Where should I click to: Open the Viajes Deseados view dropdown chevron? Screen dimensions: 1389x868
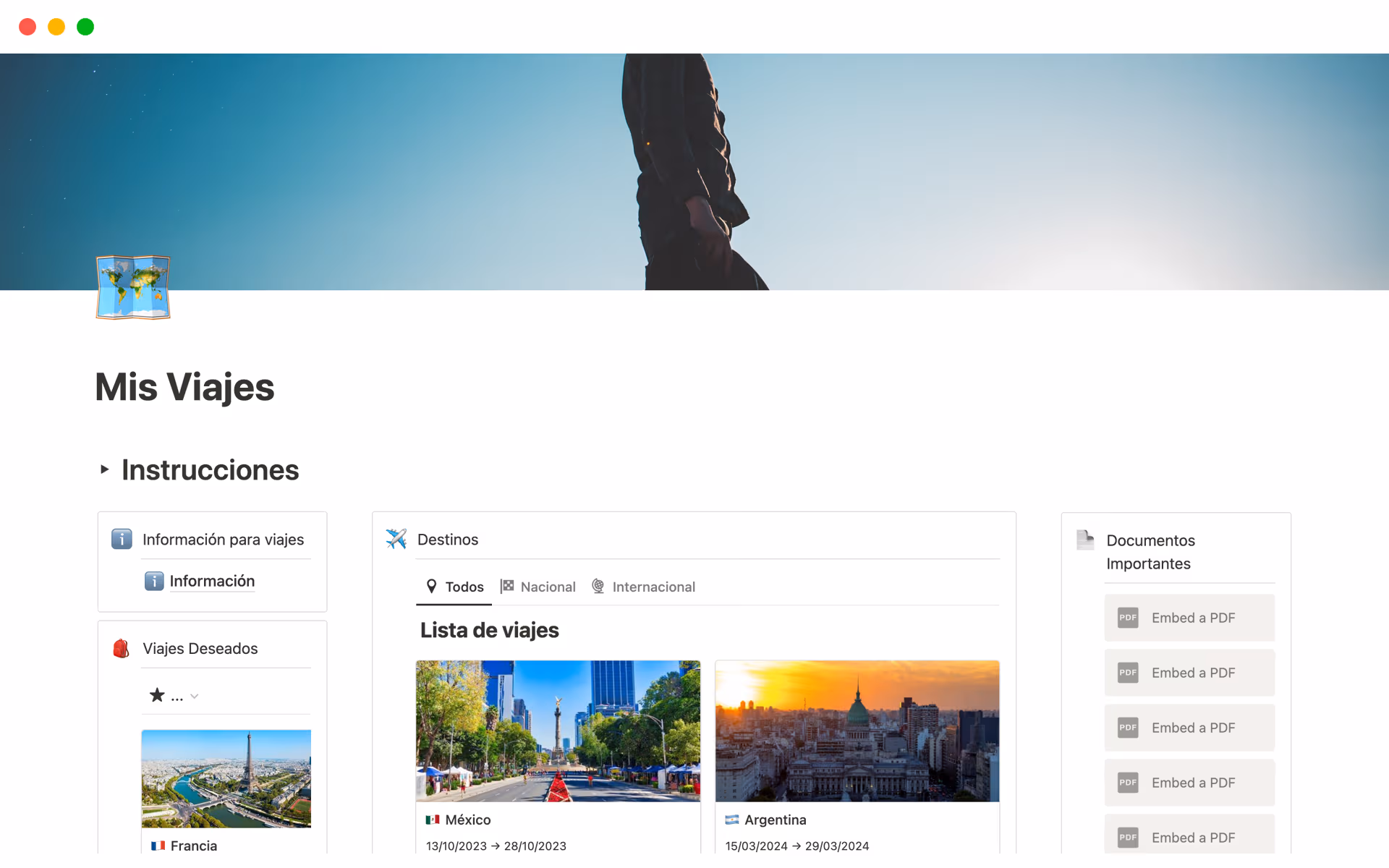click(195, 697)
